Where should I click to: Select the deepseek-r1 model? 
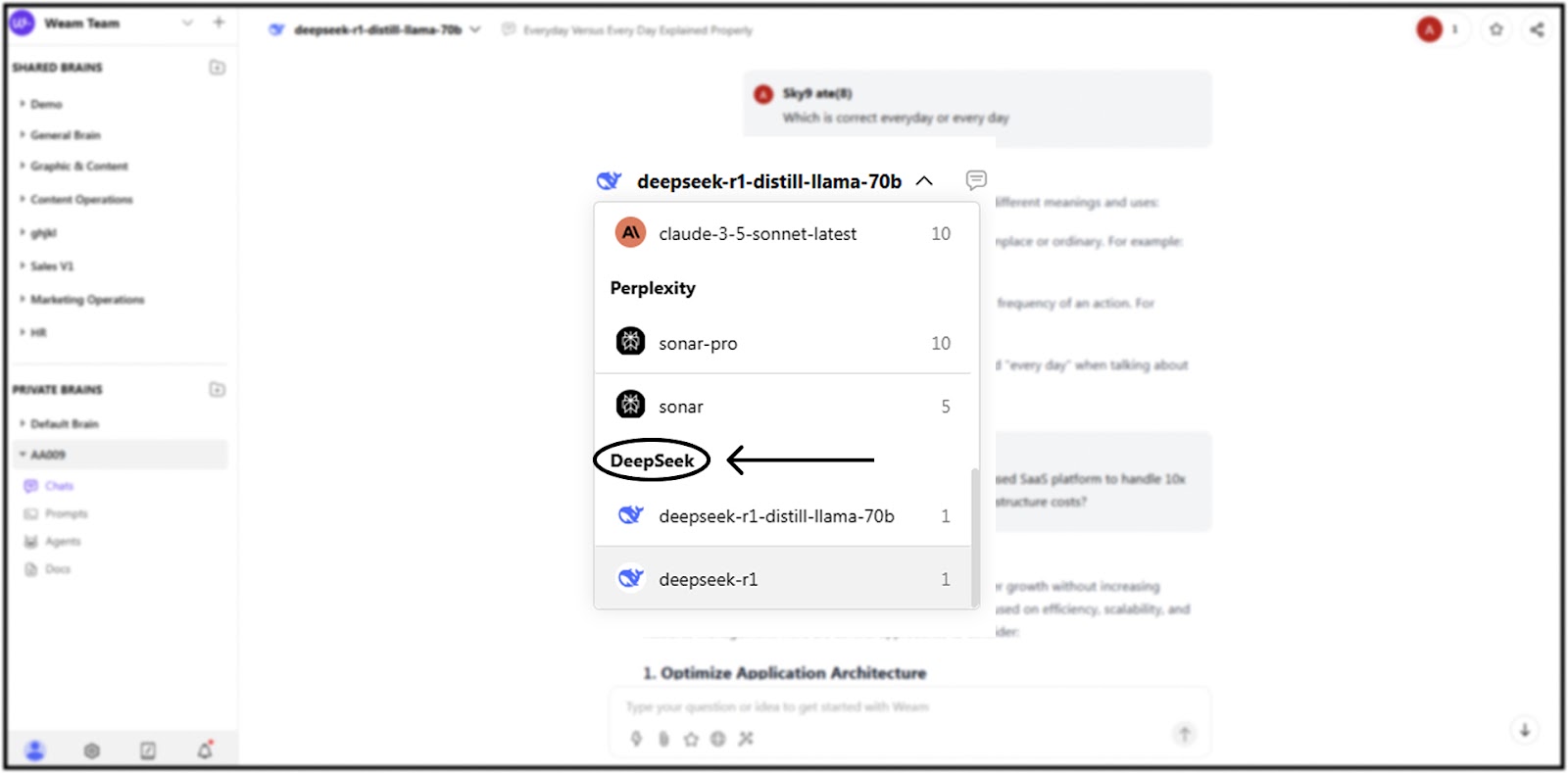783,579
